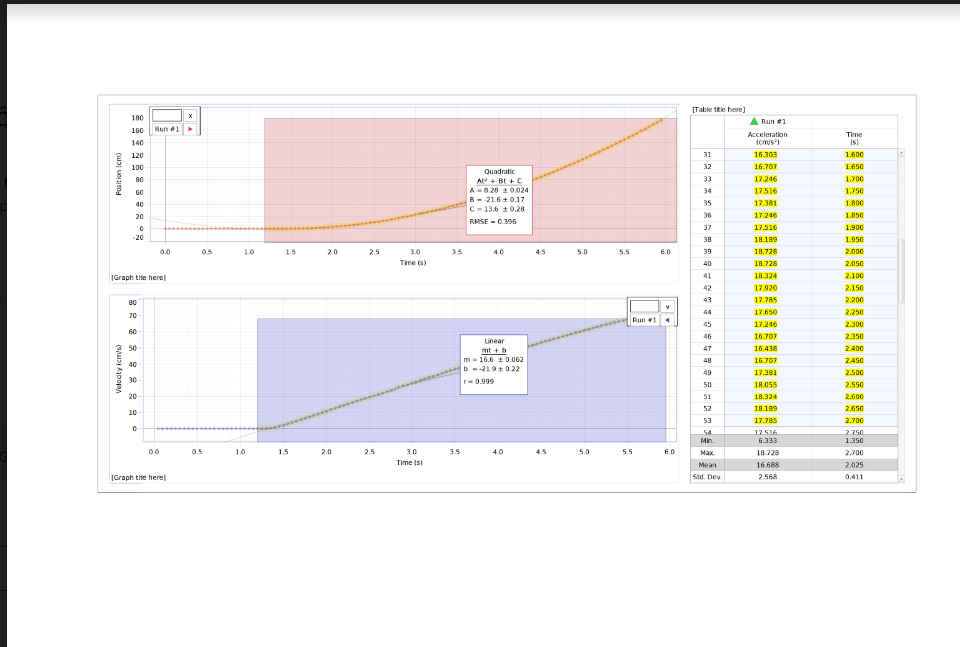This screenshot has height=647, width=960.
Task: Click the velocity graph's [Graph title here] placeholder
Action: 138,477
